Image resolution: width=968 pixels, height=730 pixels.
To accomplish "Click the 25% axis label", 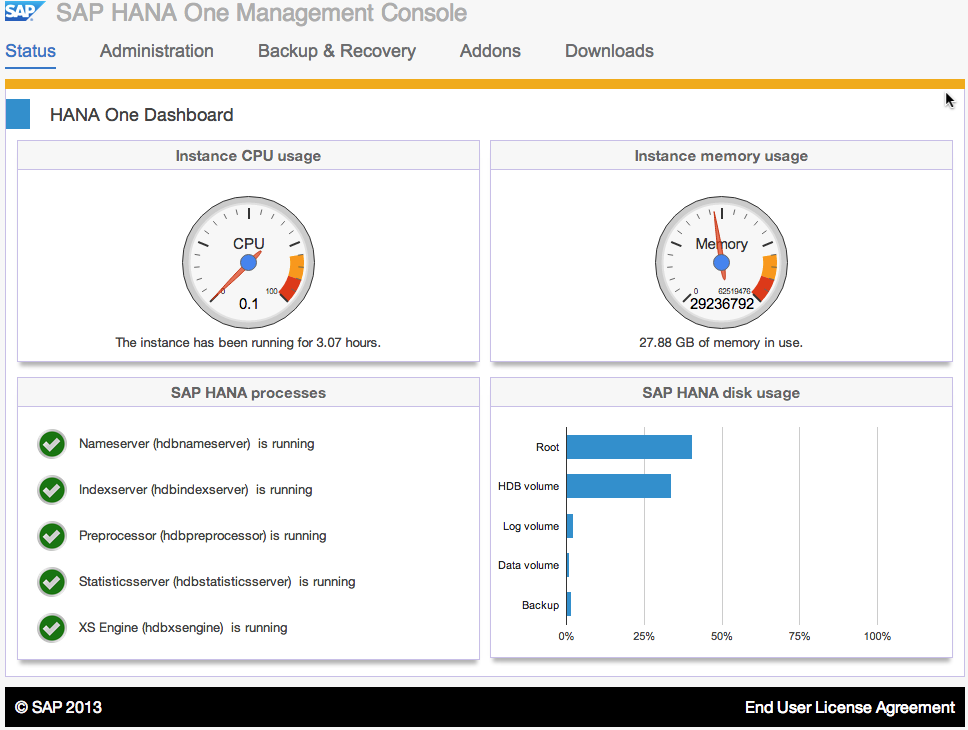I will pyautogui.click(x=644, y=636).
